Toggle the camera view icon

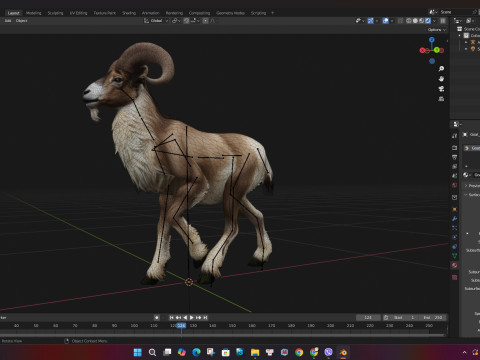click(x=441, y=89)
